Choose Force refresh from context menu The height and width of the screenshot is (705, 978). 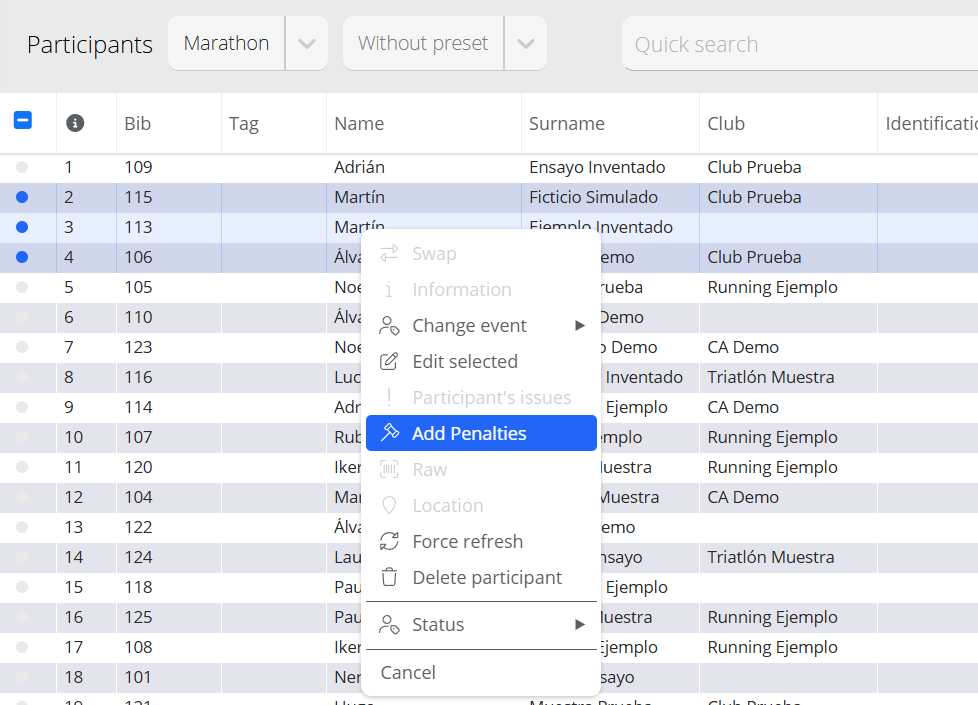482,541
